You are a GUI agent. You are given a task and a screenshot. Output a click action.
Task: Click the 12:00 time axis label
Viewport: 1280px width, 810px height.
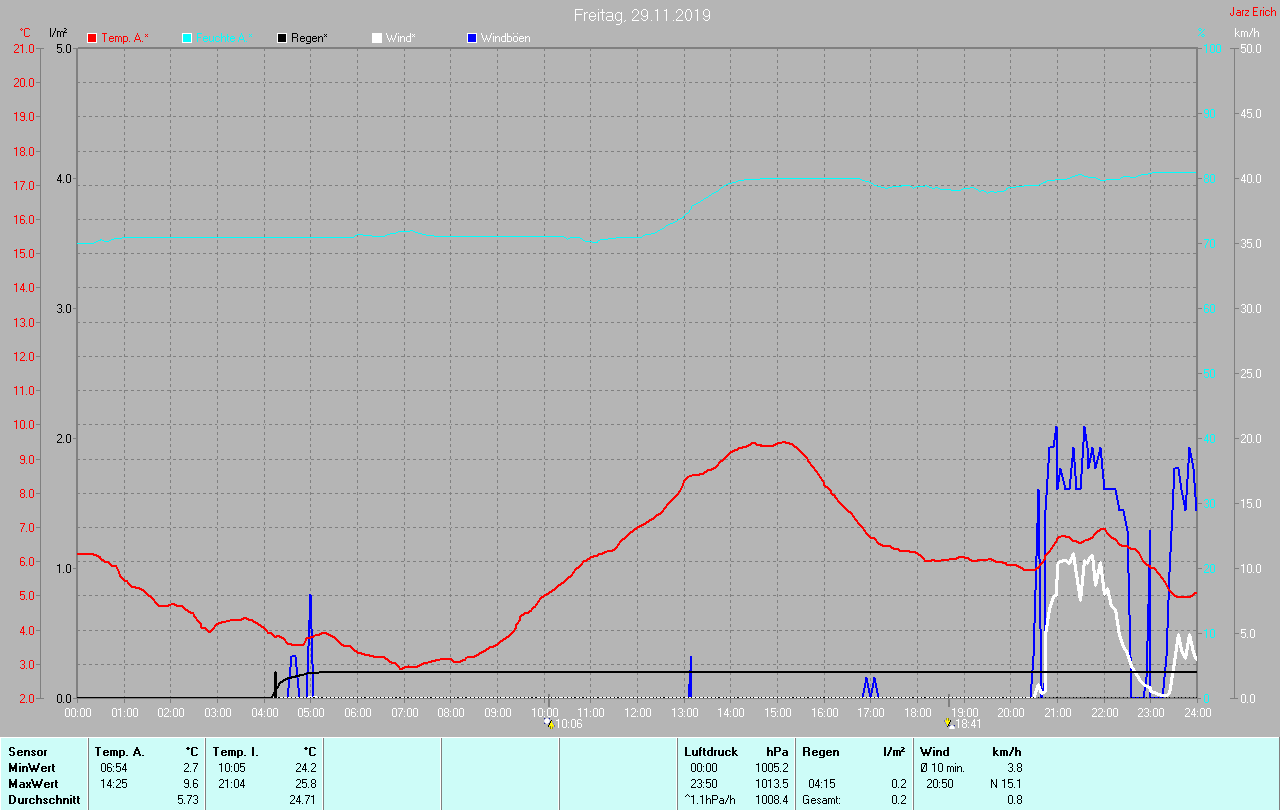(x=637, y=712)
